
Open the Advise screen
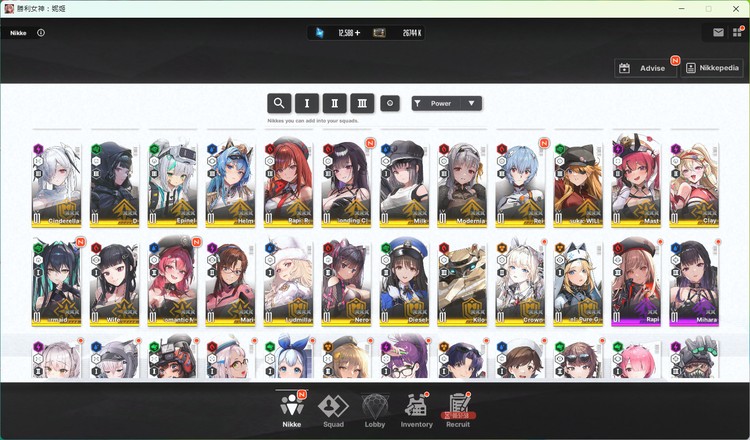645,68
